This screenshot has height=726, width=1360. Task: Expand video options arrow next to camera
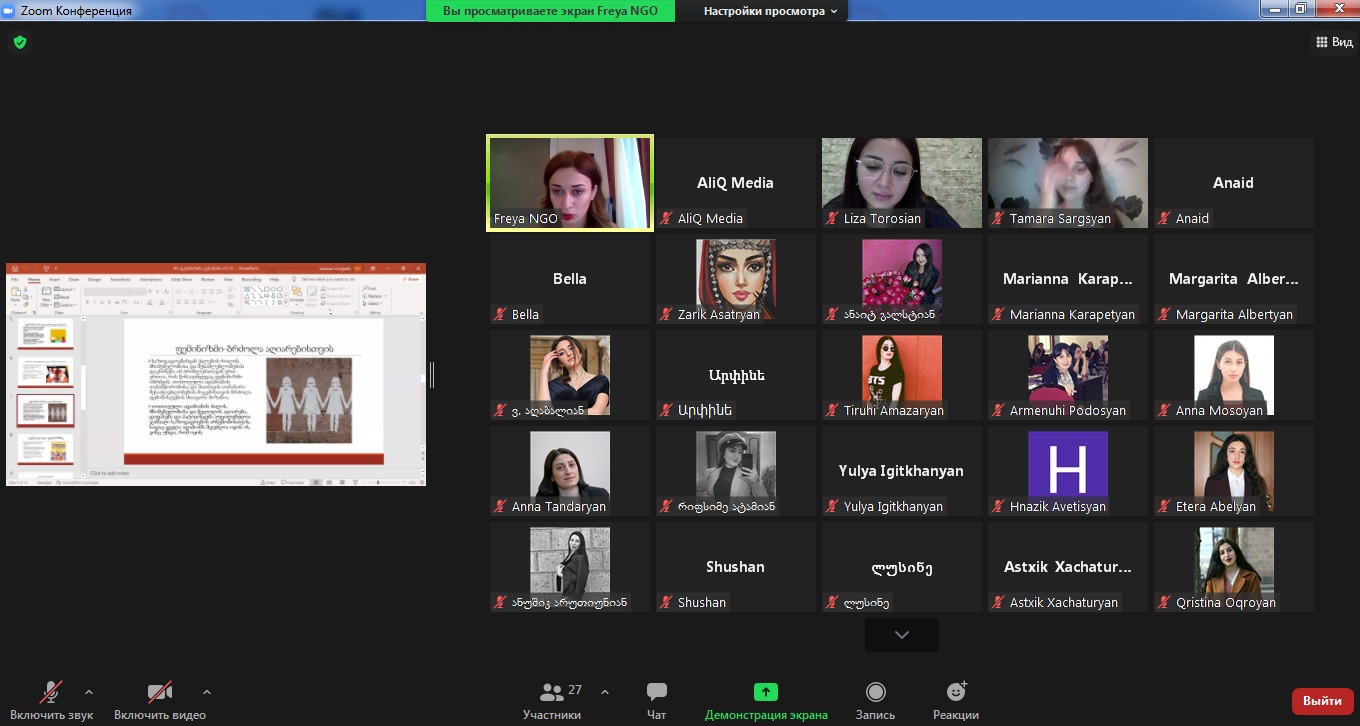click(x=207, y=691)
